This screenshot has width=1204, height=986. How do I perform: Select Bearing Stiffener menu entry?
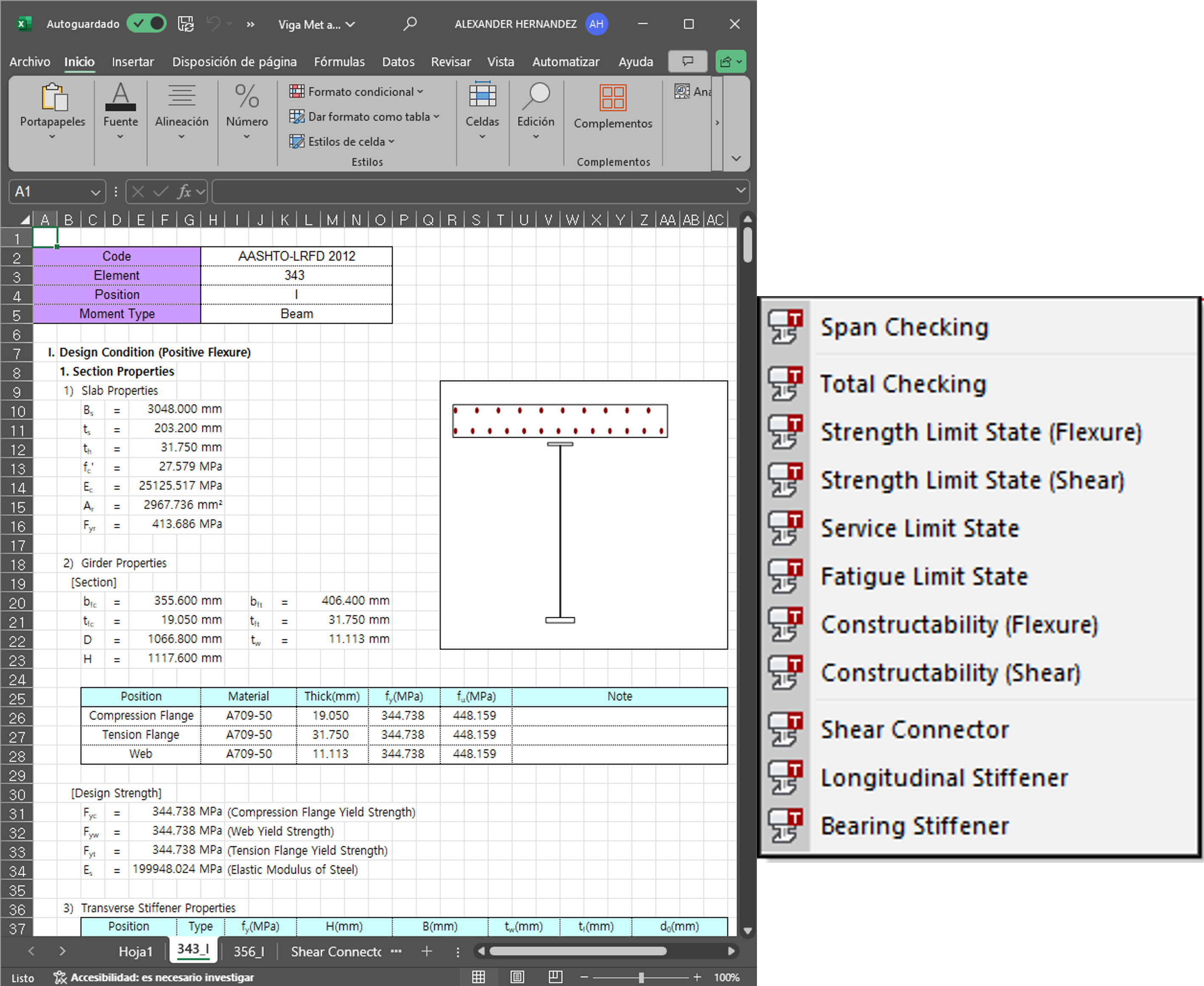coord(979,826)
